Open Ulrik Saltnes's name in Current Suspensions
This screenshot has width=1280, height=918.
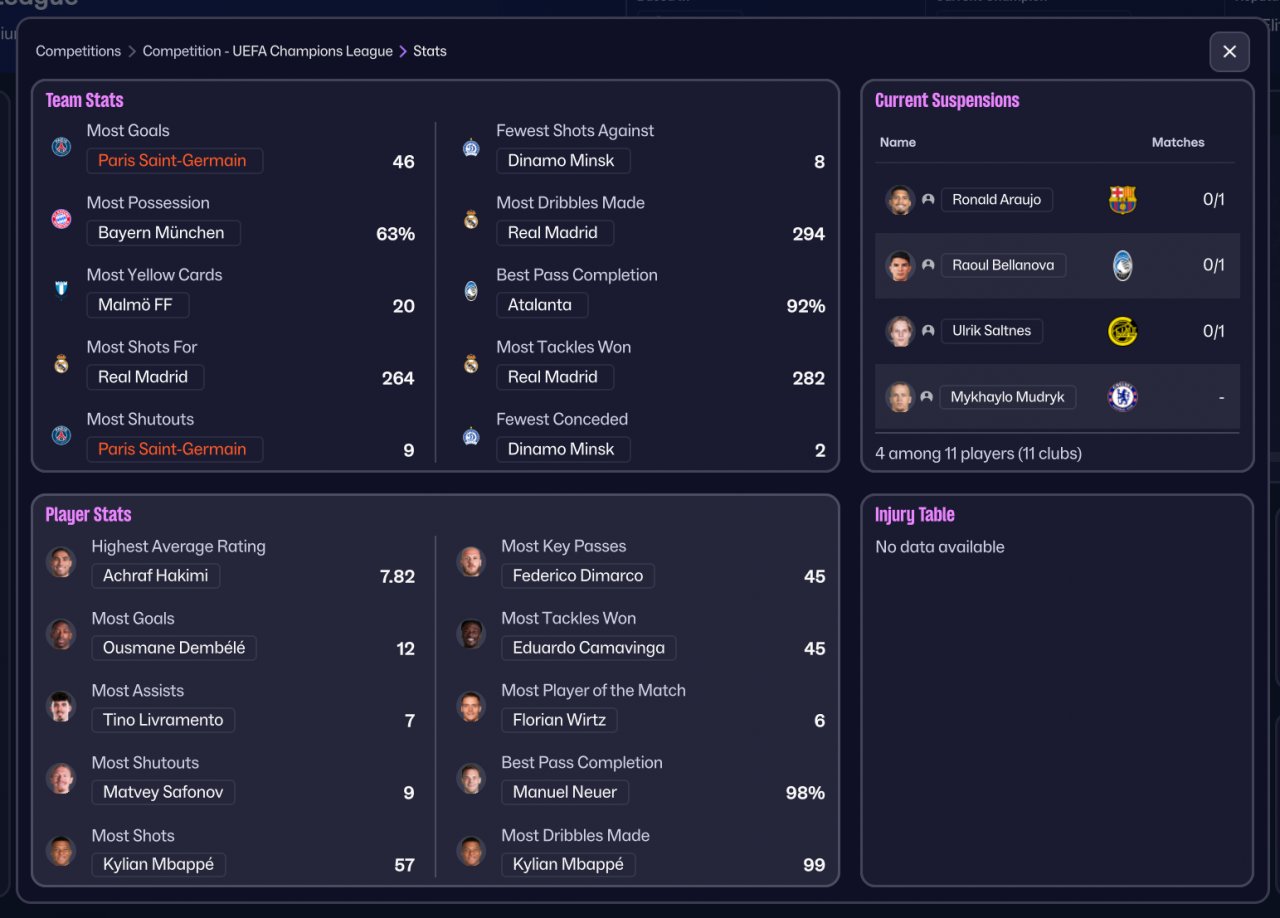coord(992,331)
